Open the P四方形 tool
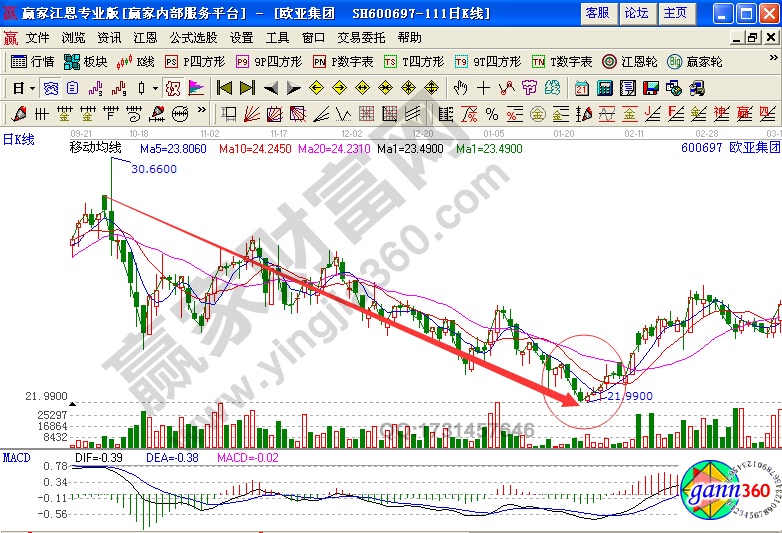This screenshot has width=782, height=533. point(191,61)
